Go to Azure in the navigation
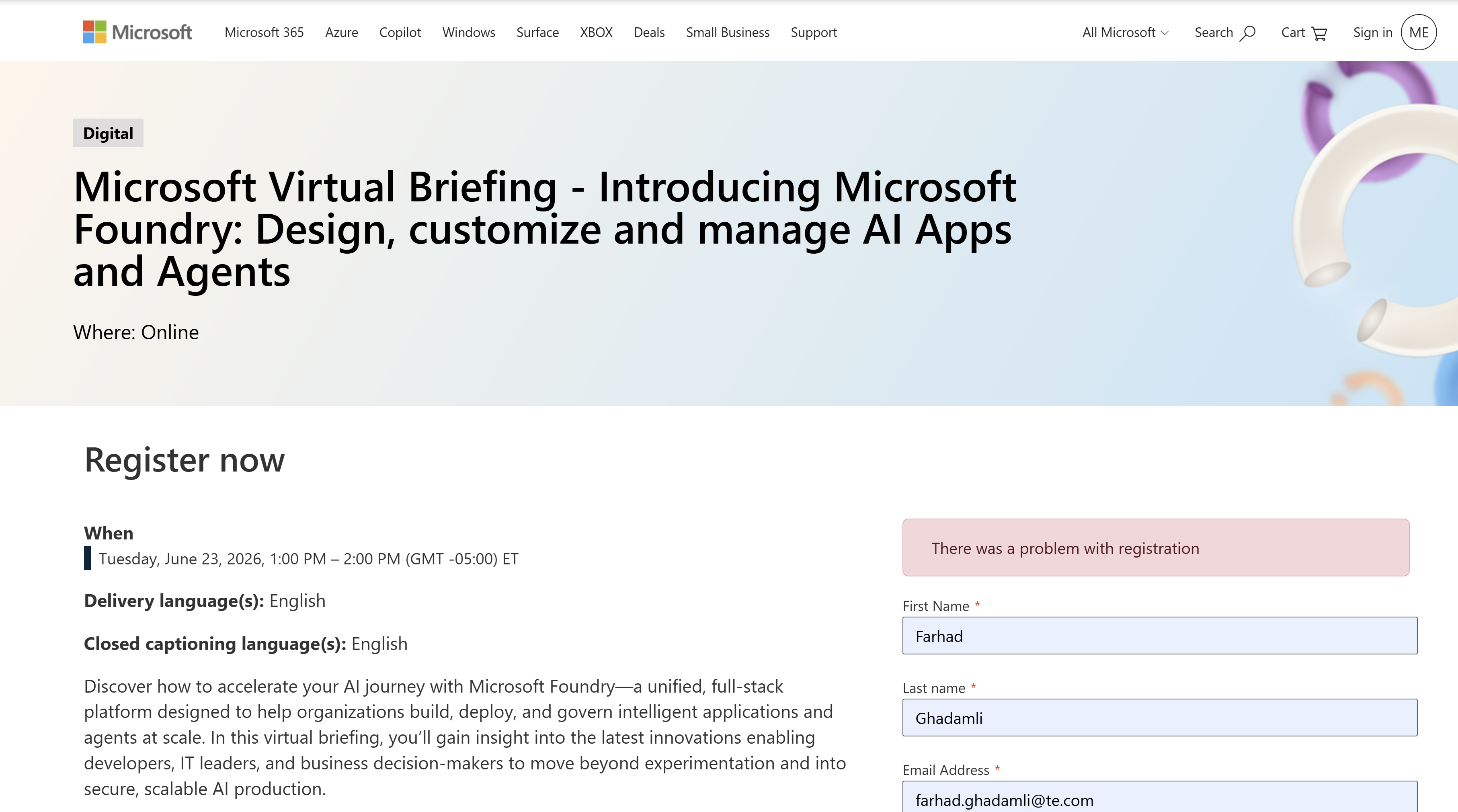Viewport: 1458px width, 812px height. [341, 32]
